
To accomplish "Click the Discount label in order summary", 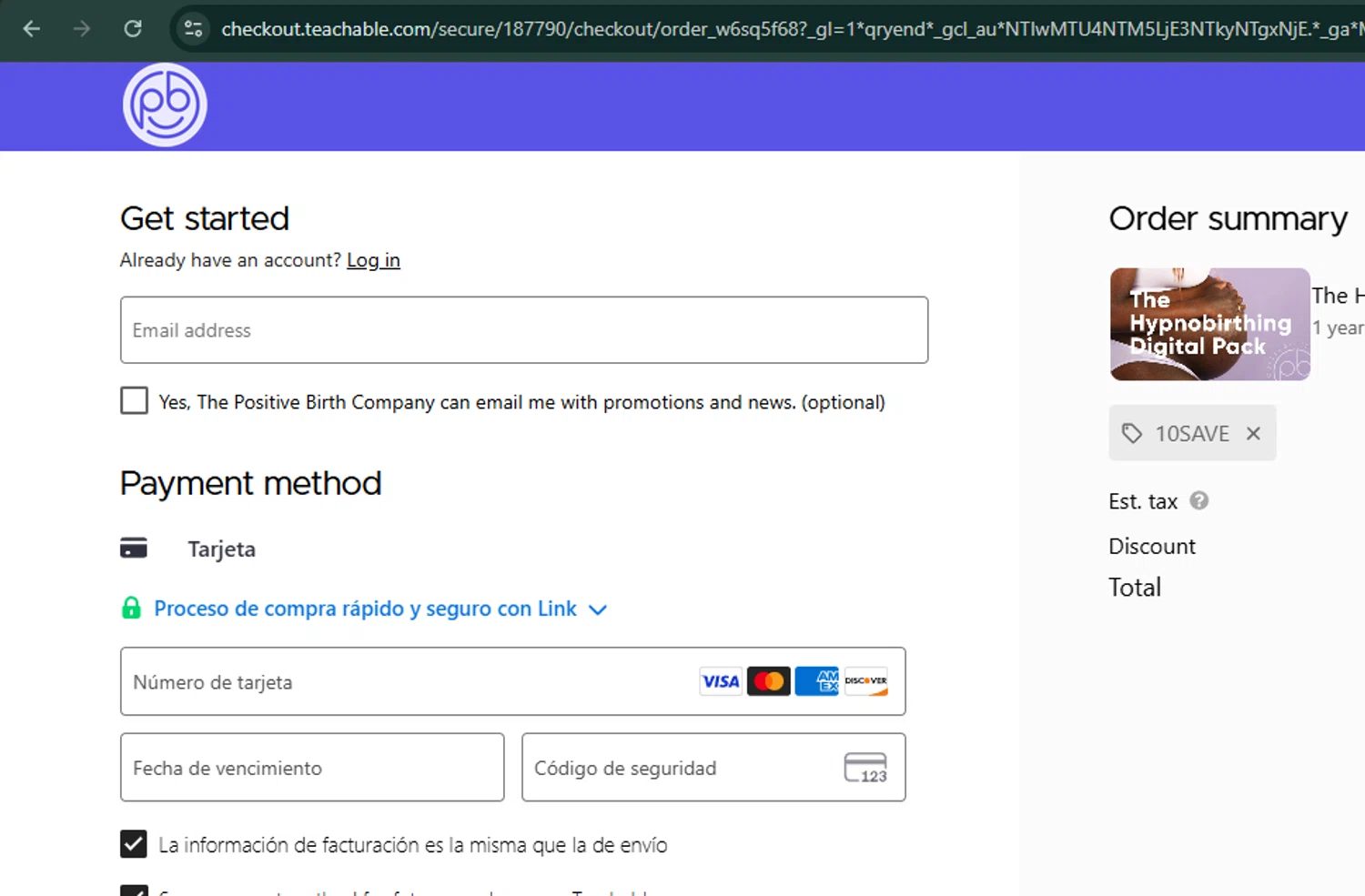I will [x=1152, y=546].
